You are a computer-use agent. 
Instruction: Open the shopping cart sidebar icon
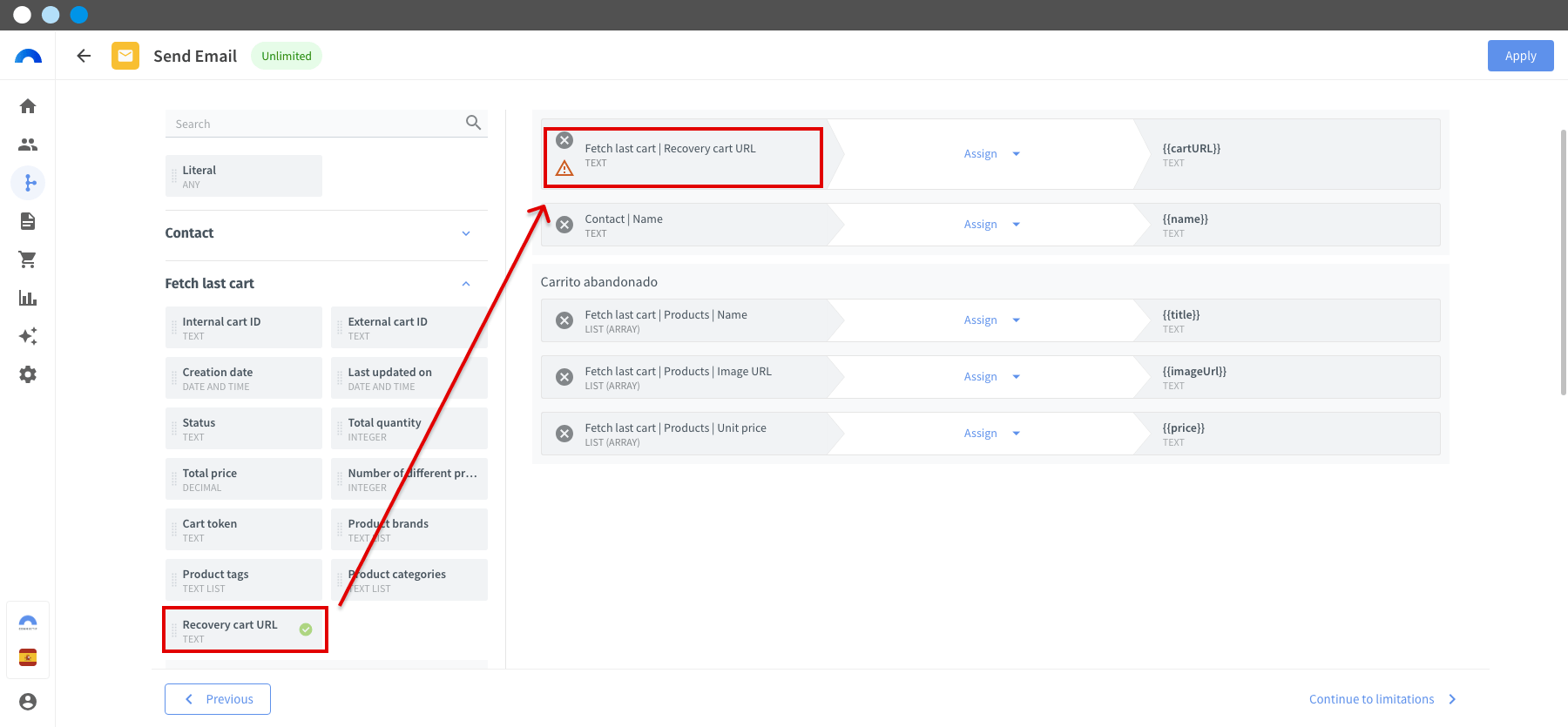tap(28, 259)
